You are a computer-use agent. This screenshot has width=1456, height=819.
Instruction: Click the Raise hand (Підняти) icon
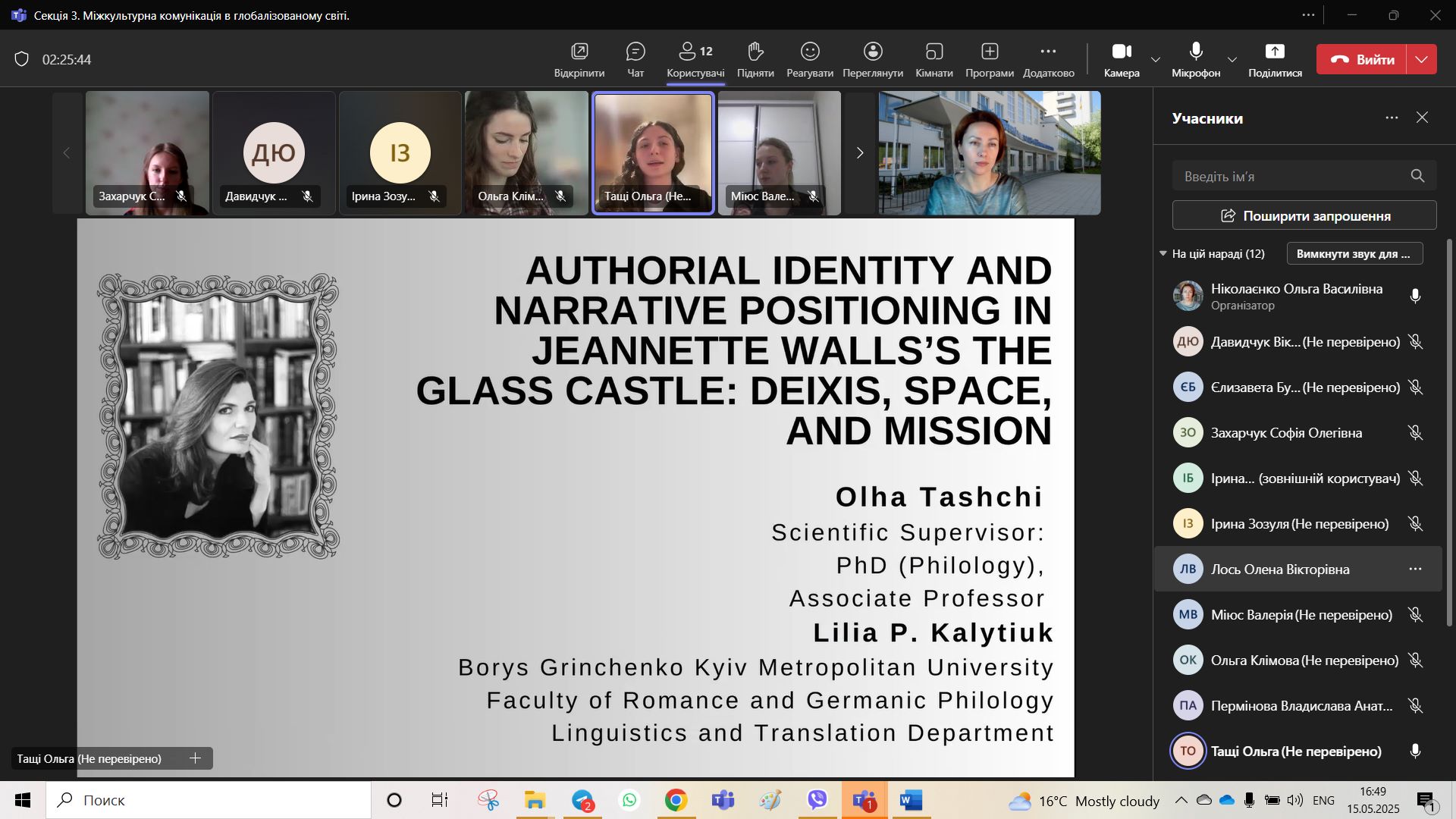click(755, 52)
